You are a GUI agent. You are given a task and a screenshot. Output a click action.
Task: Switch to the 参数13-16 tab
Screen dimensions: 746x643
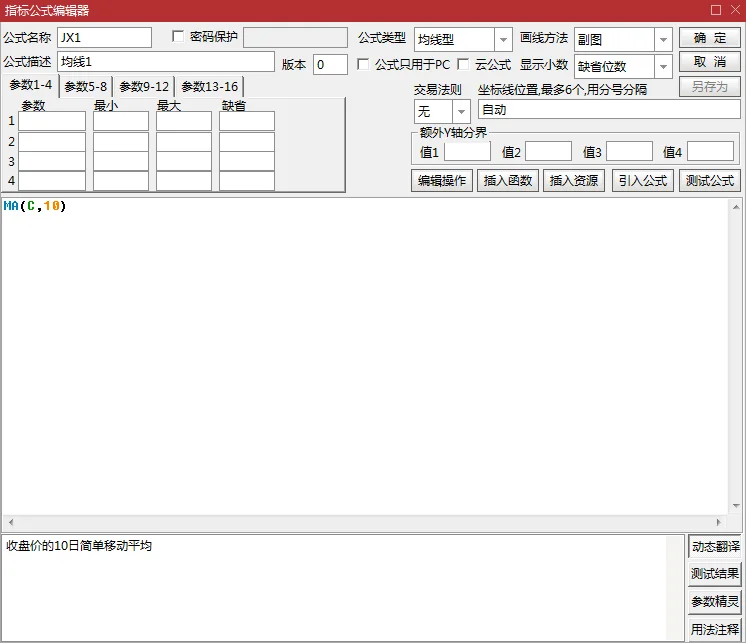point(209,87)
